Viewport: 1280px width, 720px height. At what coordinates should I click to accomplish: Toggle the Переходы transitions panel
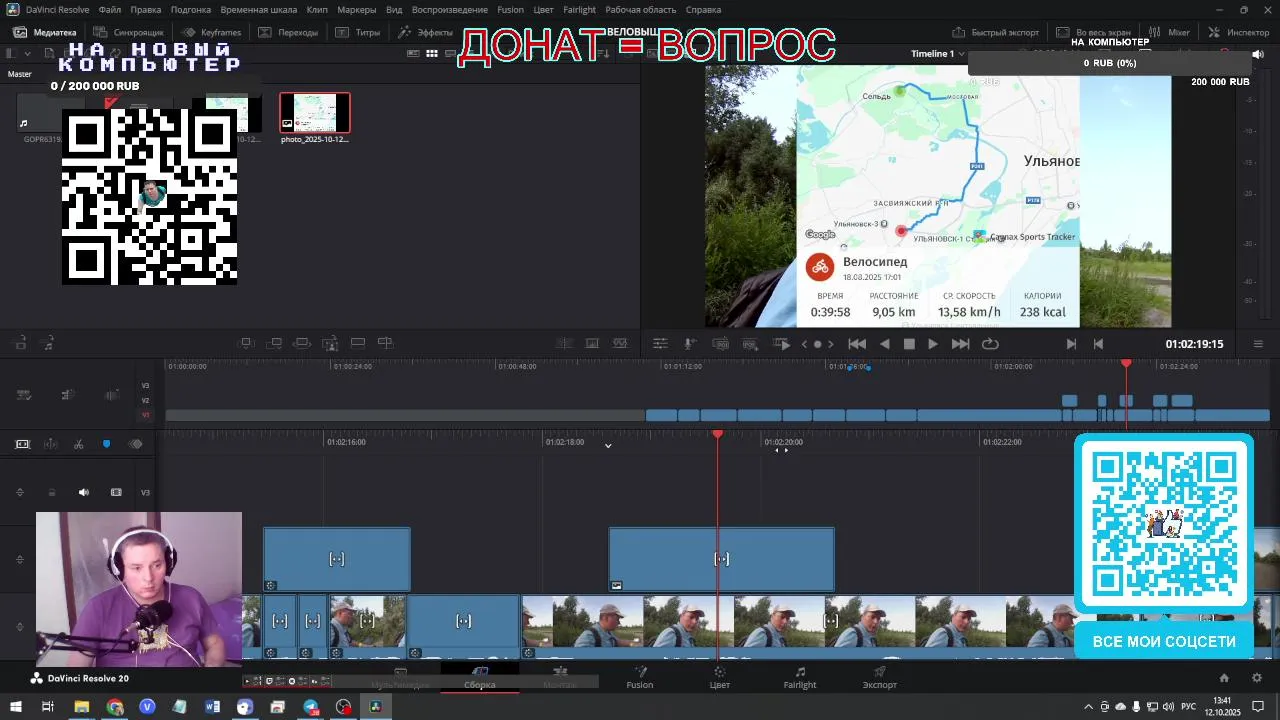(288, 32)
